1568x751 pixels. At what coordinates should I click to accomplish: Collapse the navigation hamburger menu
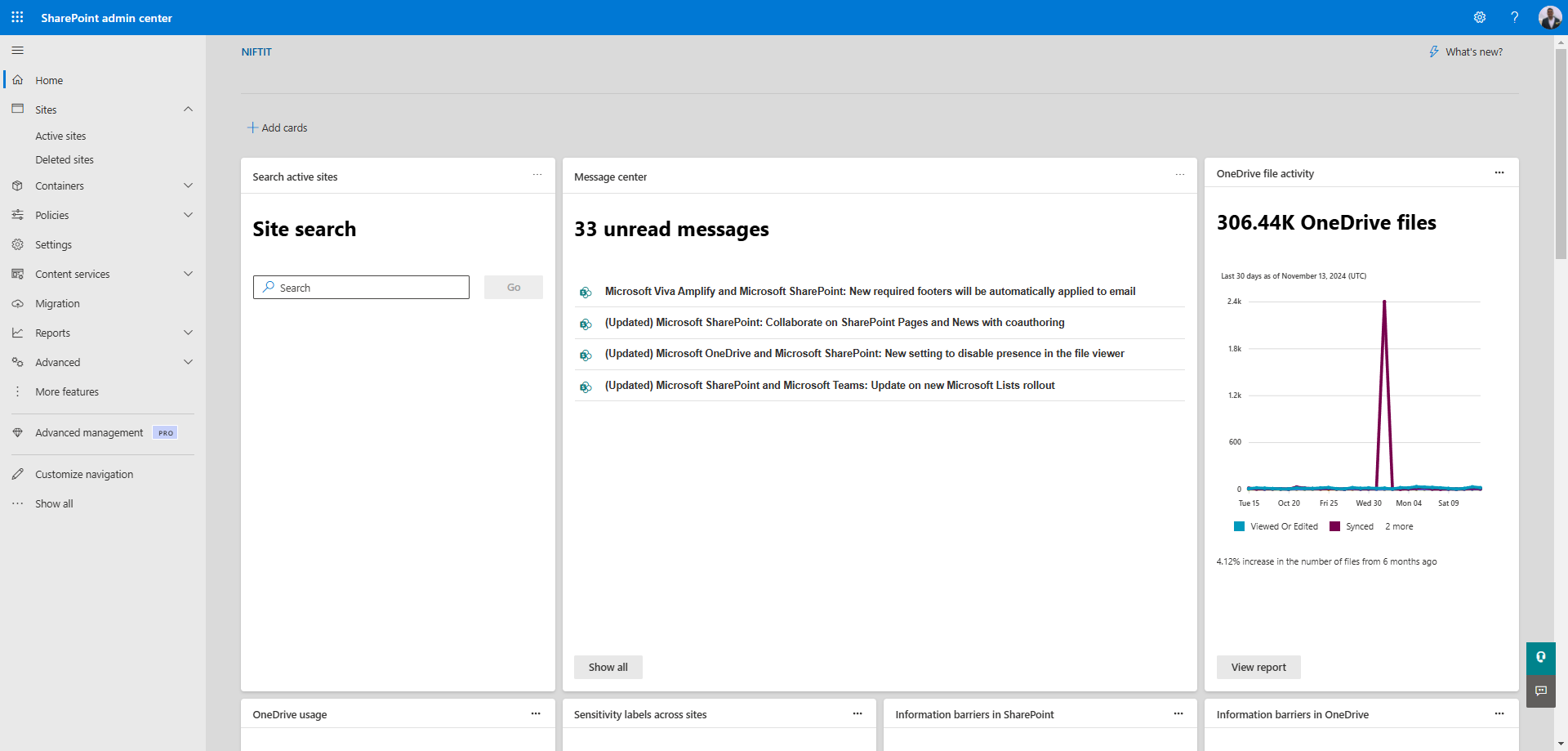[17, 51]
